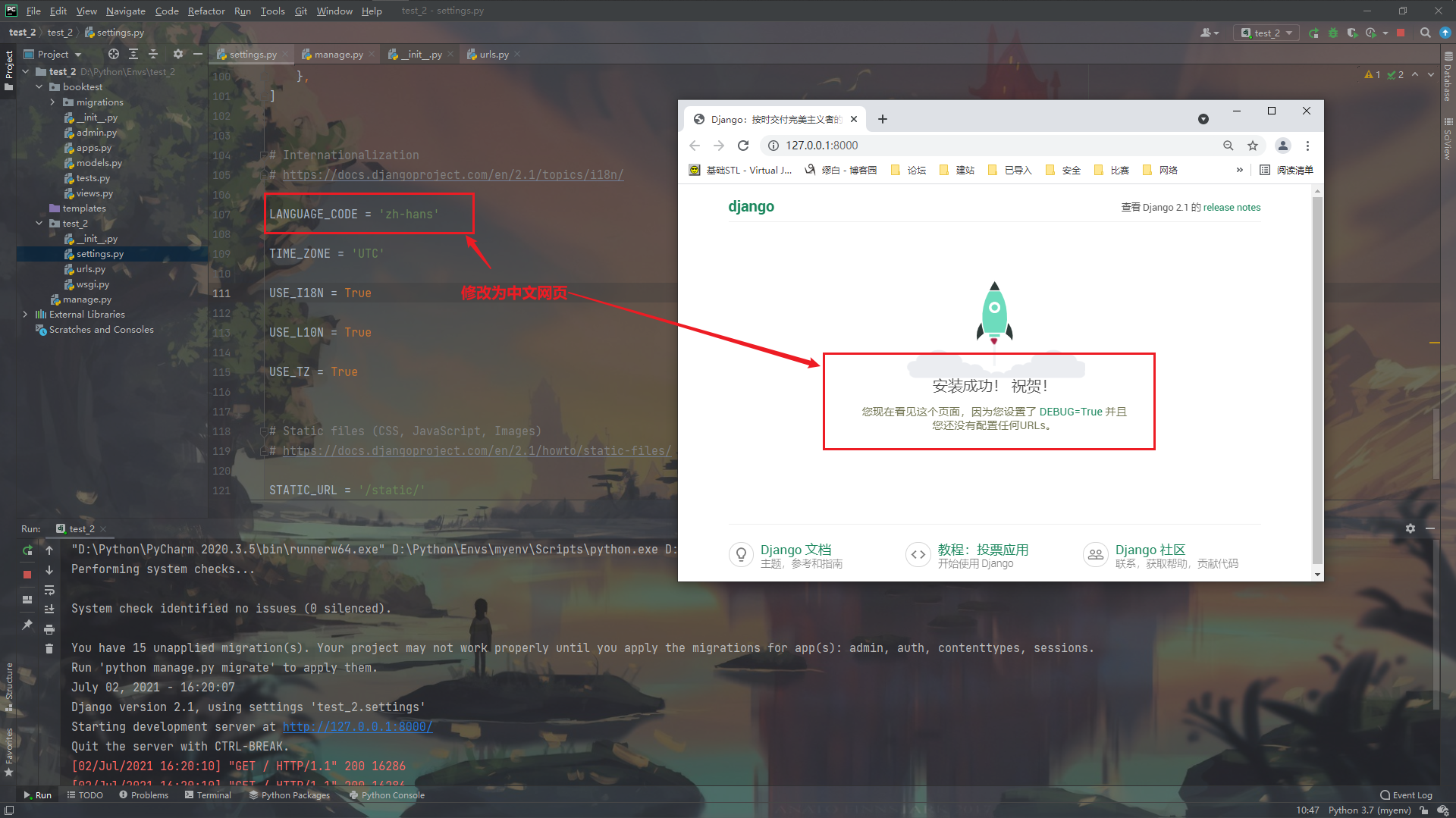Viewport: 1456px width, 818px height.
Task: Toggle pin tab in the Run panel
Action: coord(27,625)
